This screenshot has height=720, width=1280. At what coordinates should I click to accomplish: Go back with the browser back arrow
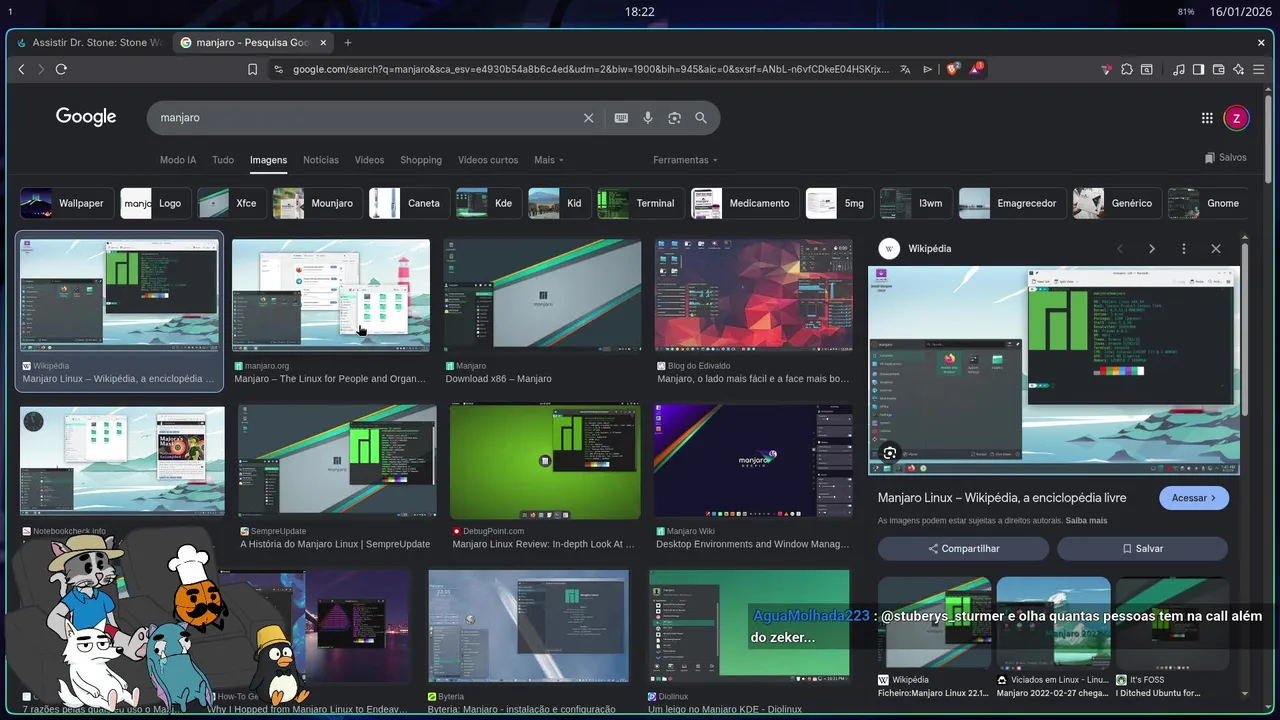tap(21, 69)
